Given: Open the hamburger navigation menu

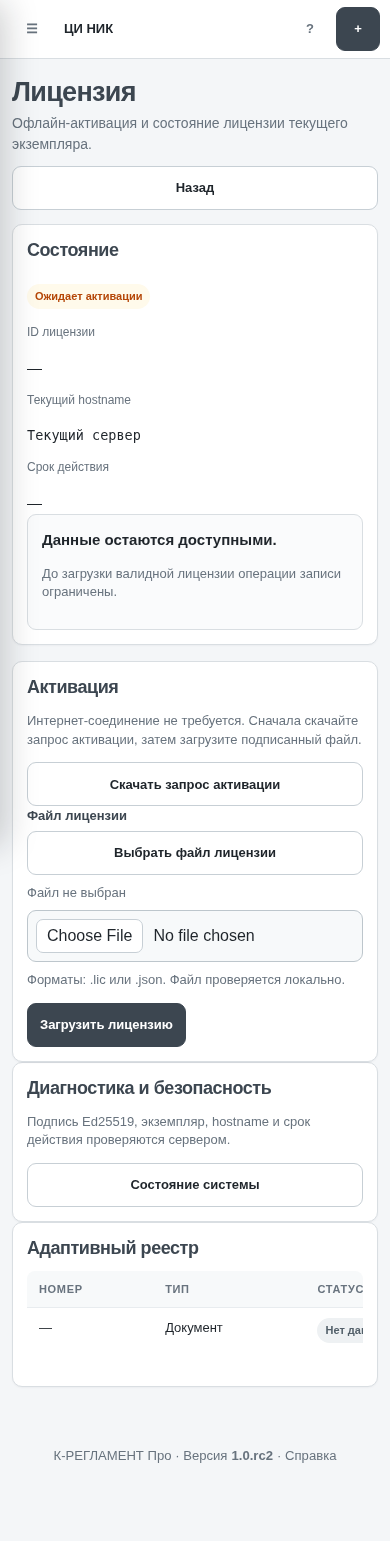Looking at the screenshot, I should pos(32,29).
